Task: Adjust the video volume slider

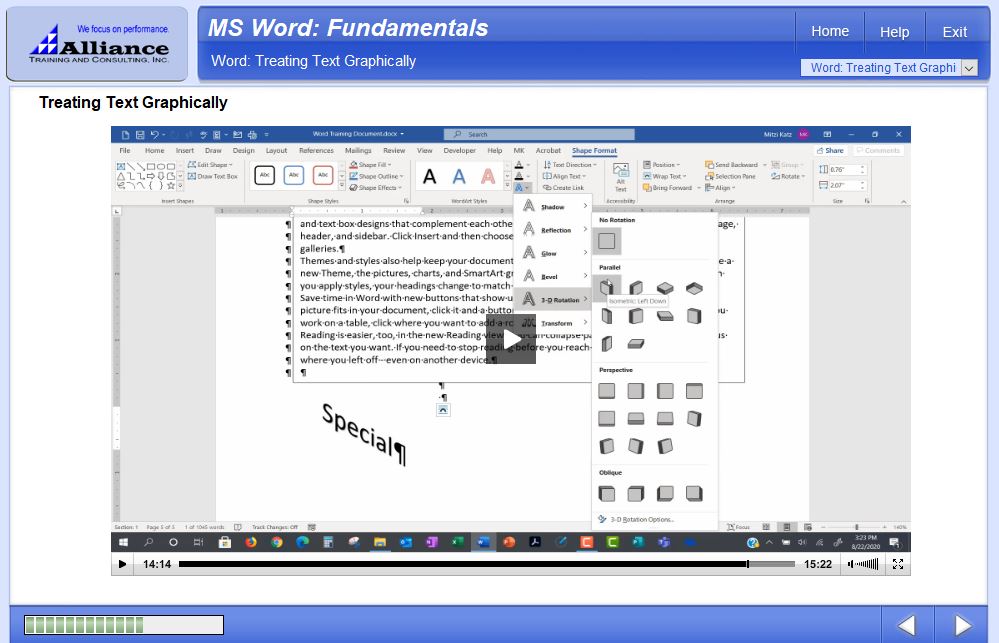Action: point(866,564)
